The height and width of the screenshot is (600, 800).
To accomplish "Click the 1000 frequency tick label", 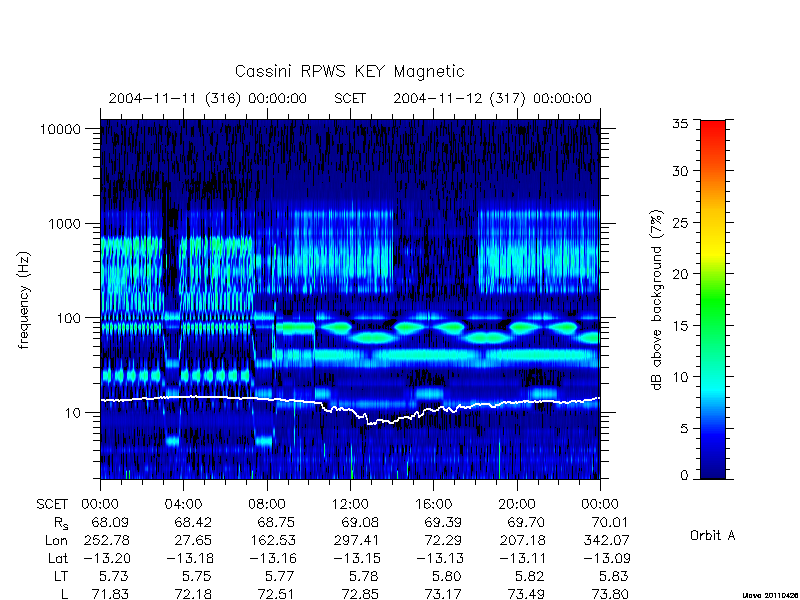I will pyautogui.click(x=65, y=223).
